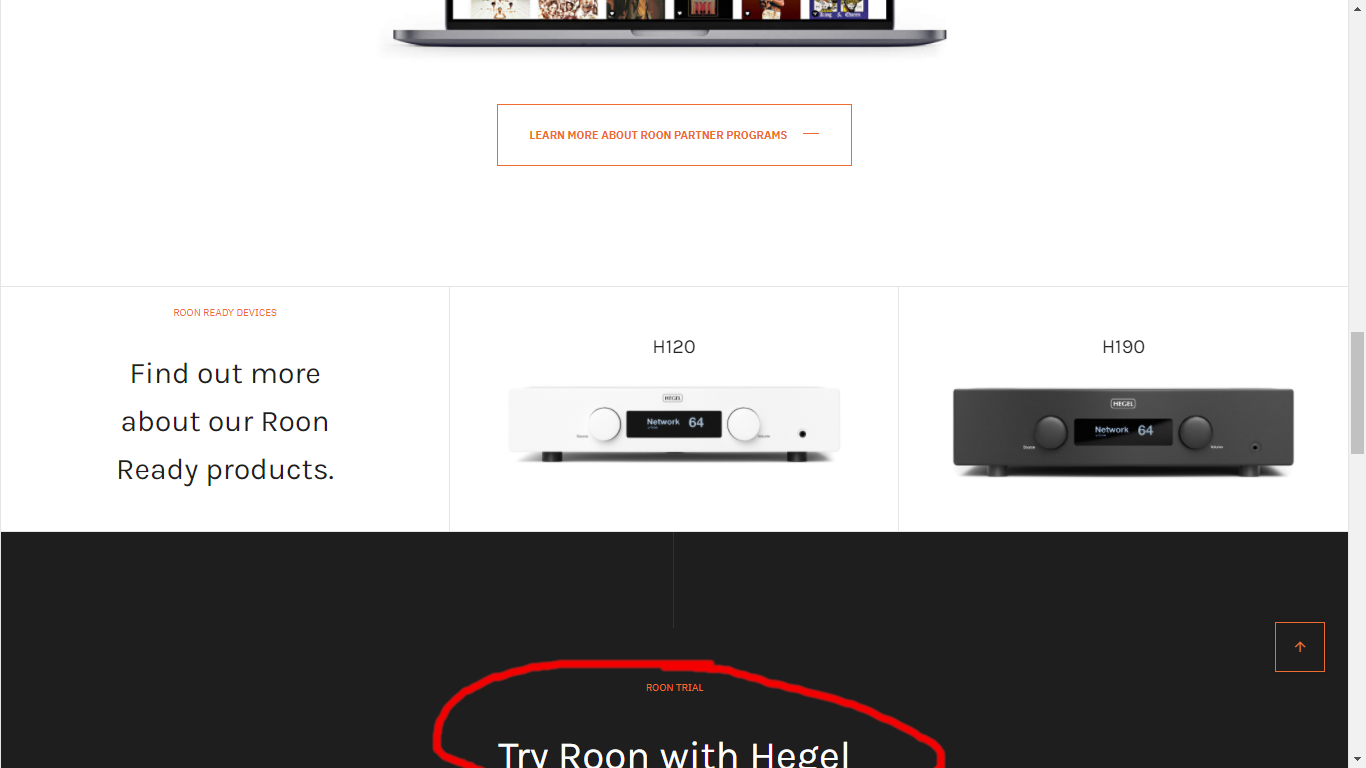This screenshot has height=768, width=1366.
Task: Click the scroll-to-top arrow button
Action: [1300, 647]
